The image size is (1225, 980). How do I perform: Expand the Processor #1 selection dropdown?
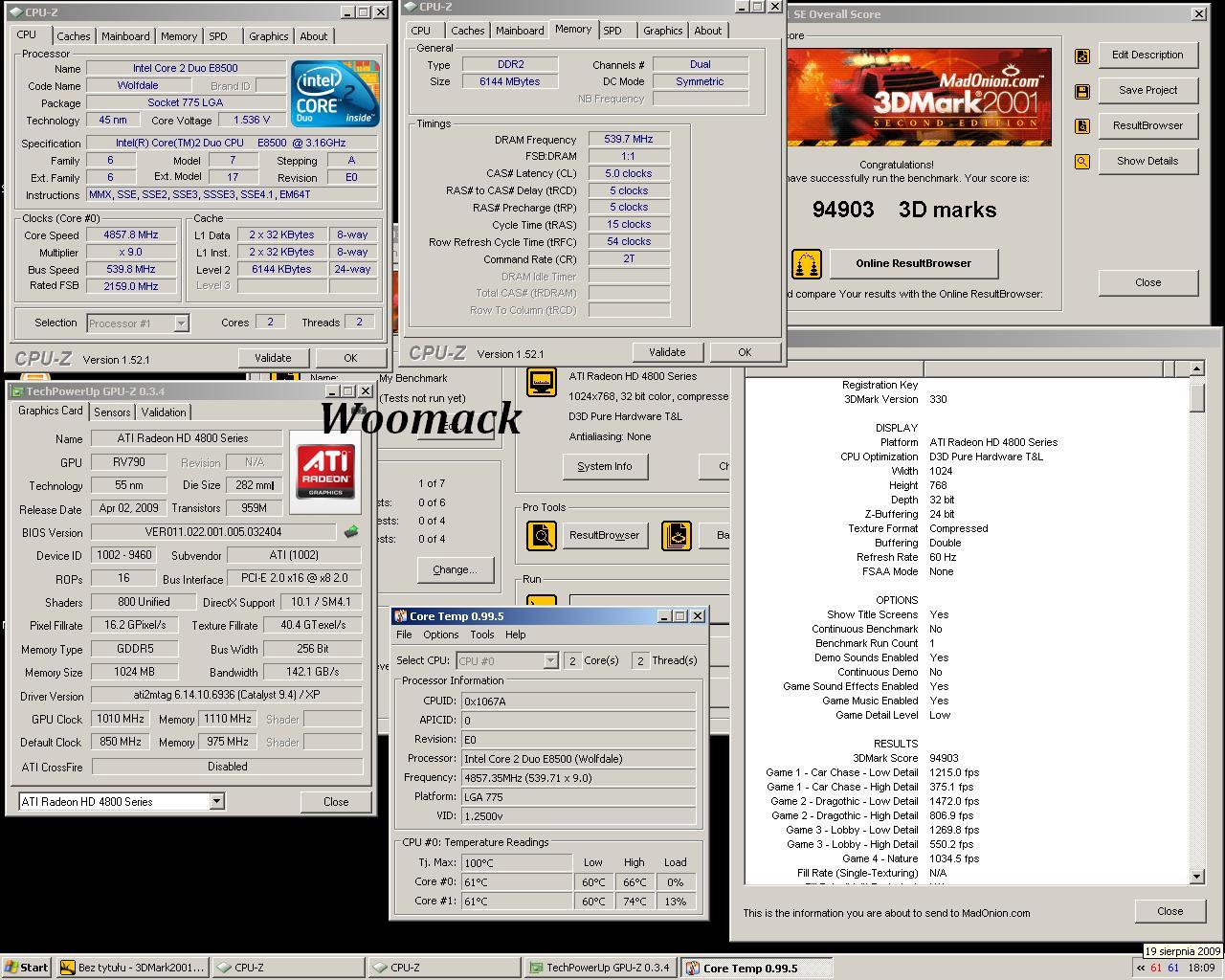point(181,323)
